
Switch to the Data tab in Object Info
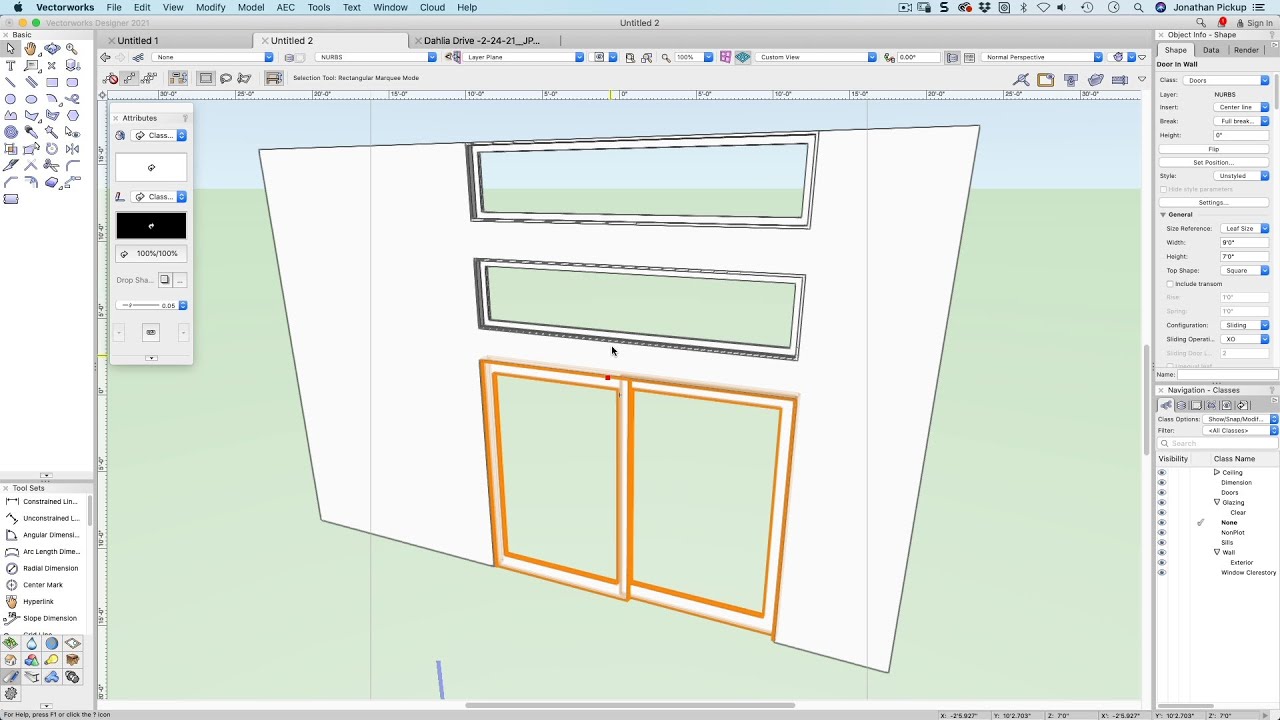[1211, 50]
